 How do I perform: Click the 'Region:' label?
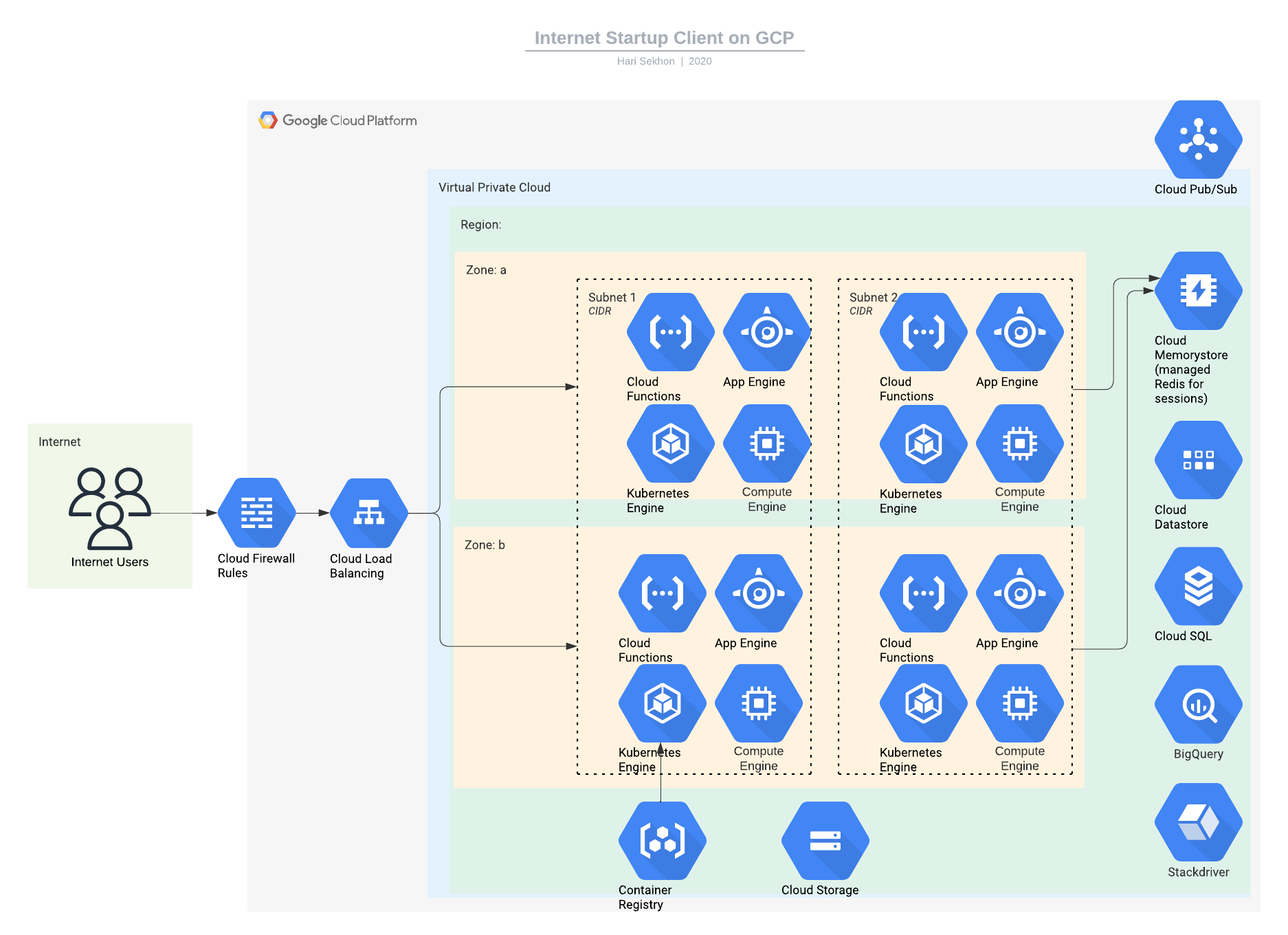(480, 225)
